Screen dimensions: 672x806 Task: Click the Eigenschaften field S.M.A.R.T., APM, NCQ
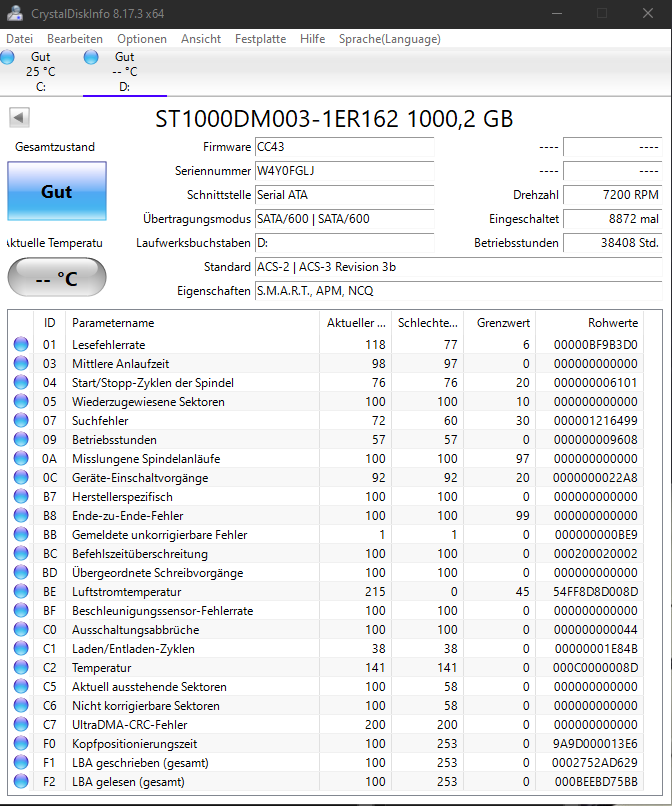[x=459, y=291]
